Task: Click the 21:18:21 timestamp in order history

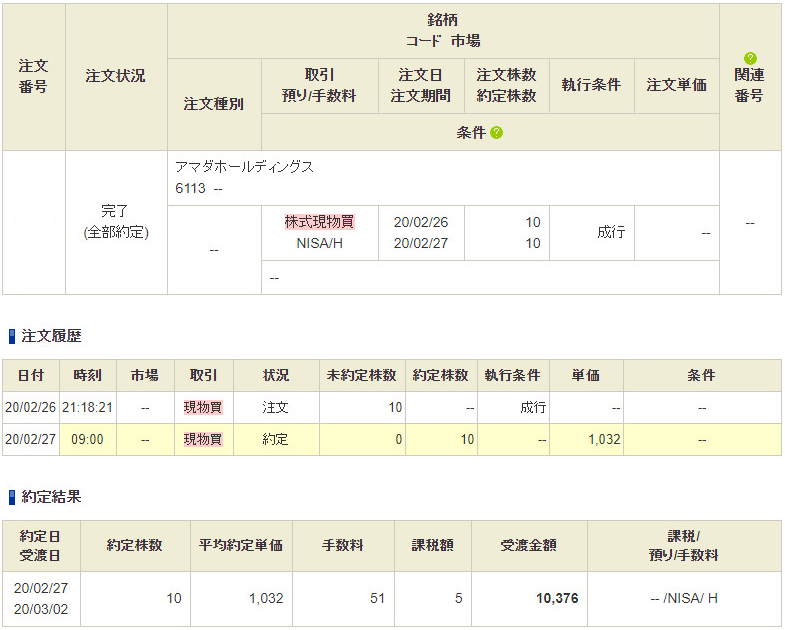Action: point(87,408)
